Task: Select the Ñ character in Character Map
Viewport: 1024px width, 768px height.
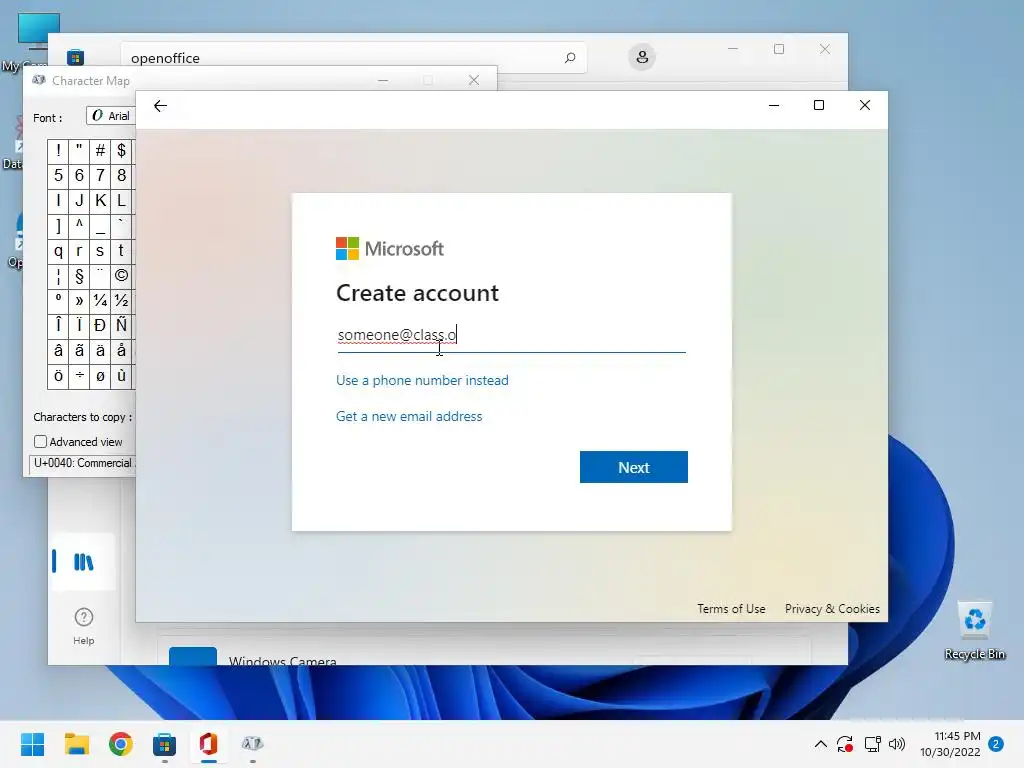Action: pyautogui.click(x=121, y=325)
